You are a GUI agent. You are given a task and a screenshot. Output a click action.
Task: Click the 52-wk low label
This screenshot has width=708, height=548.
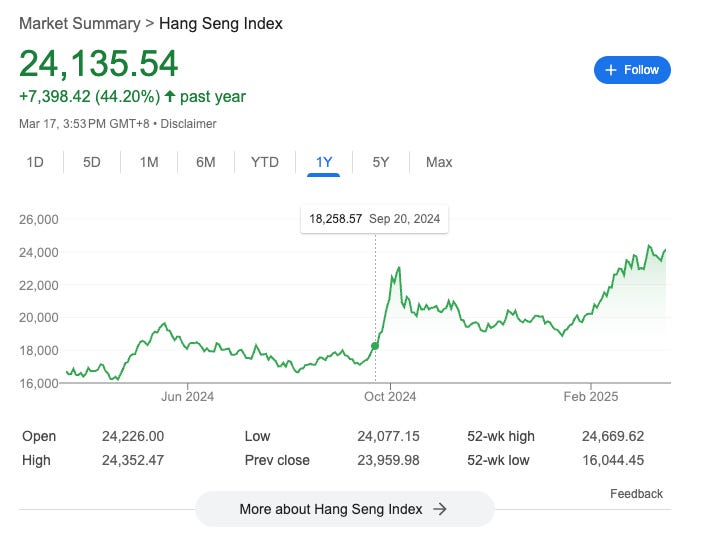click(x=498, y=460)
